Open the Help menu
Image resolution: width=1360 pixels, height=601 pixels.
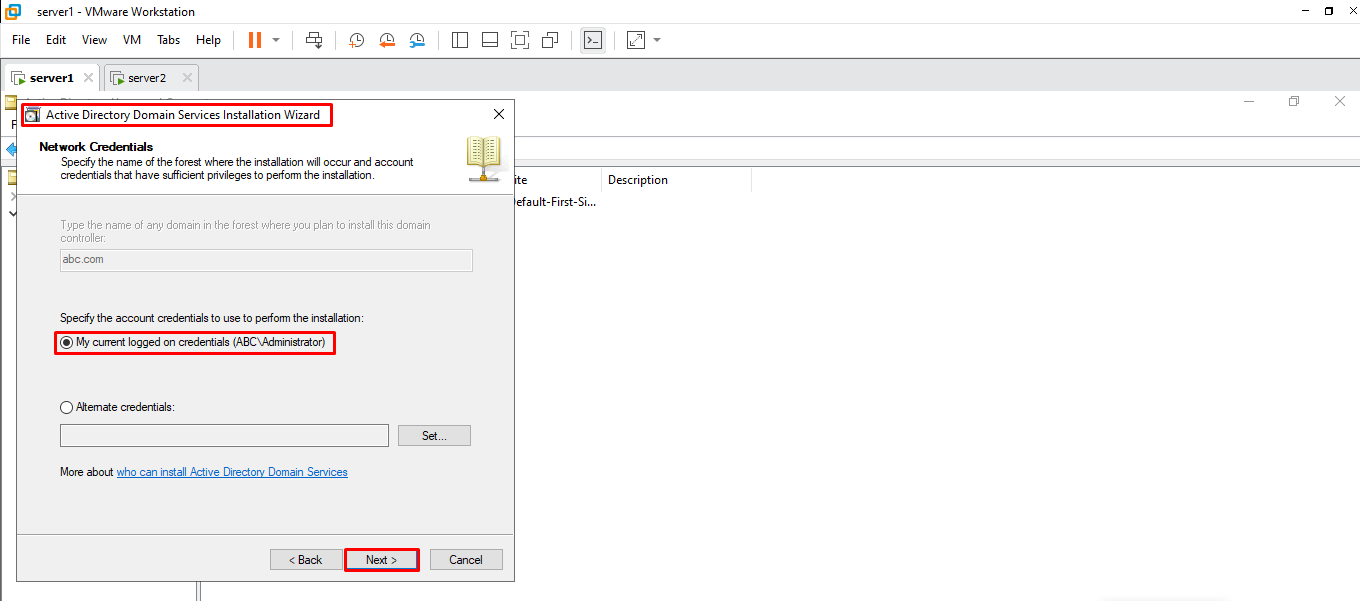pos(208,40)
